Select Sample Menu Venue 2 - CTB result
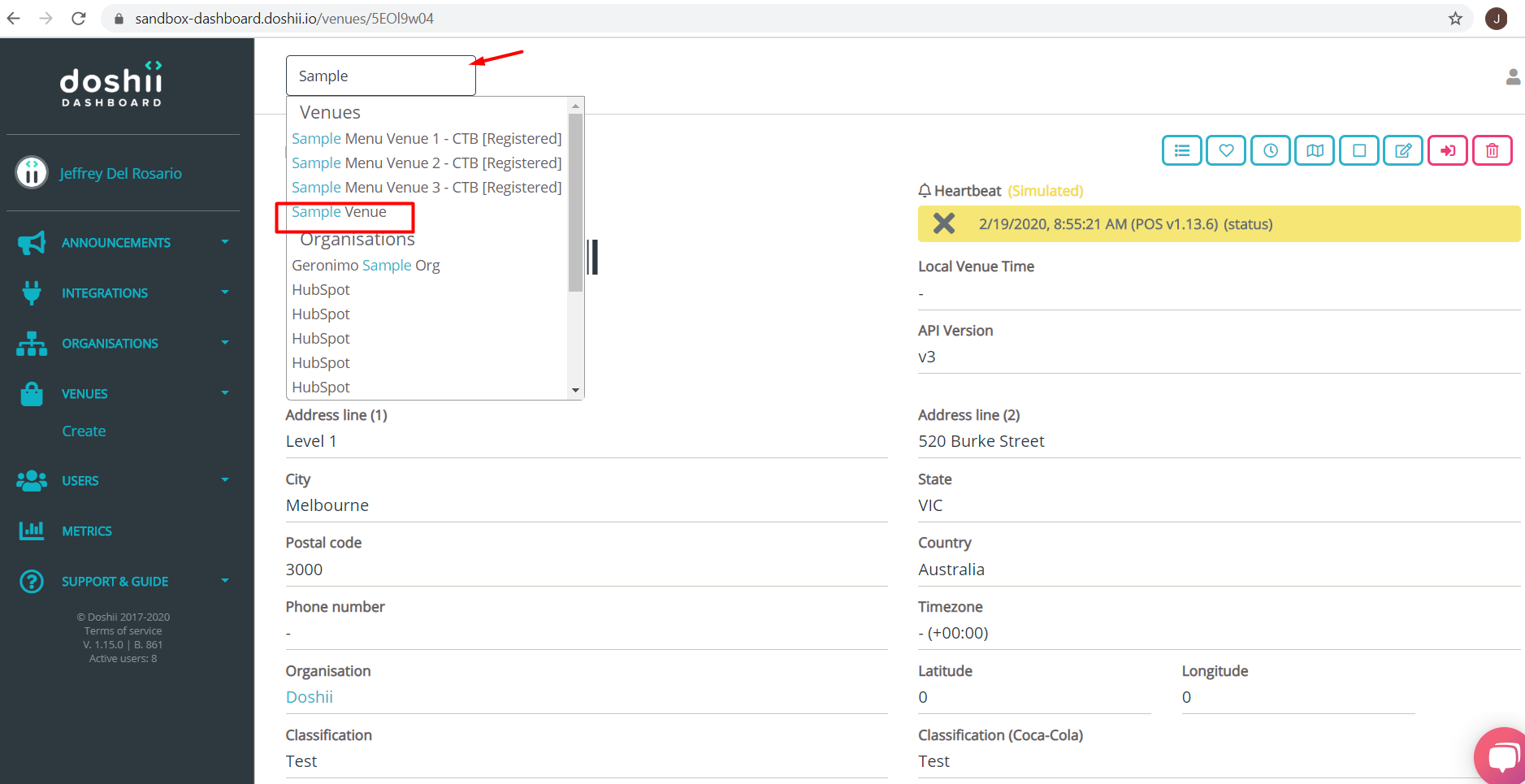 coord(427,163)
